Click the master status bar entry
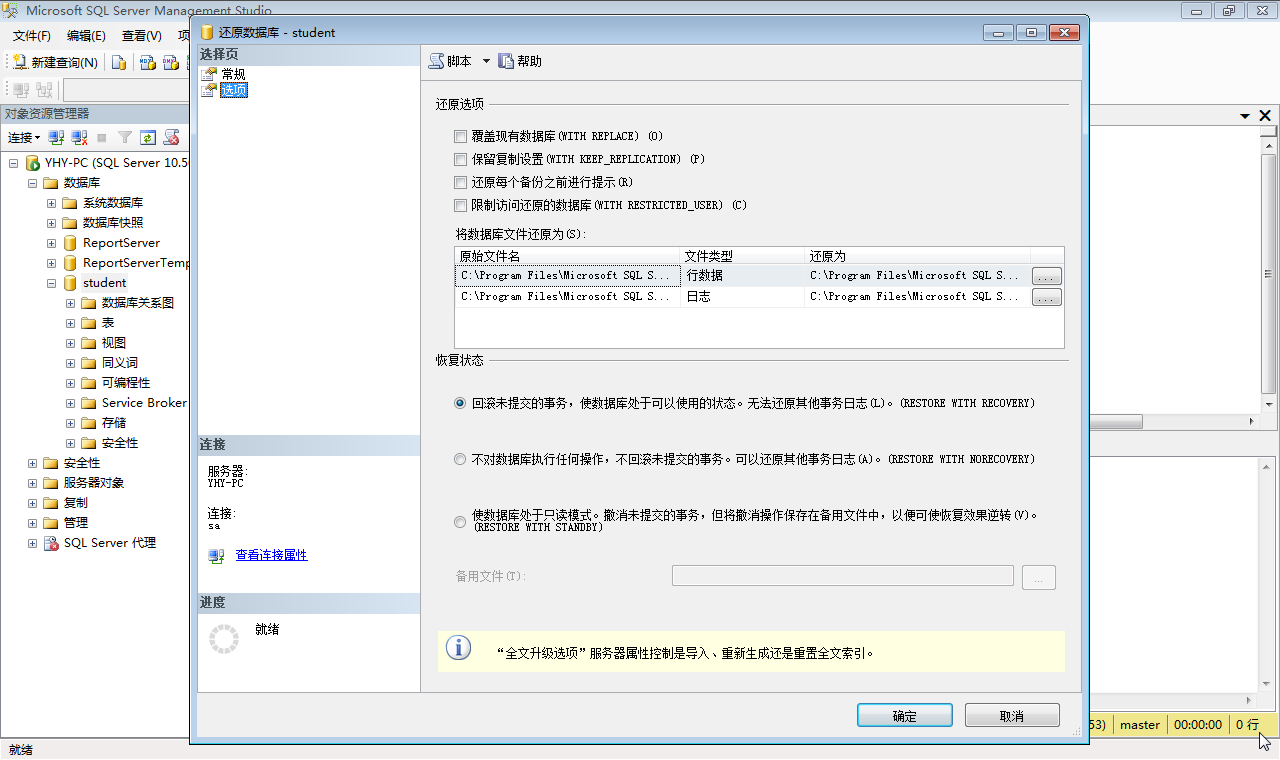Screen dimensions: 1280x760 click(x=1139, y=725)
